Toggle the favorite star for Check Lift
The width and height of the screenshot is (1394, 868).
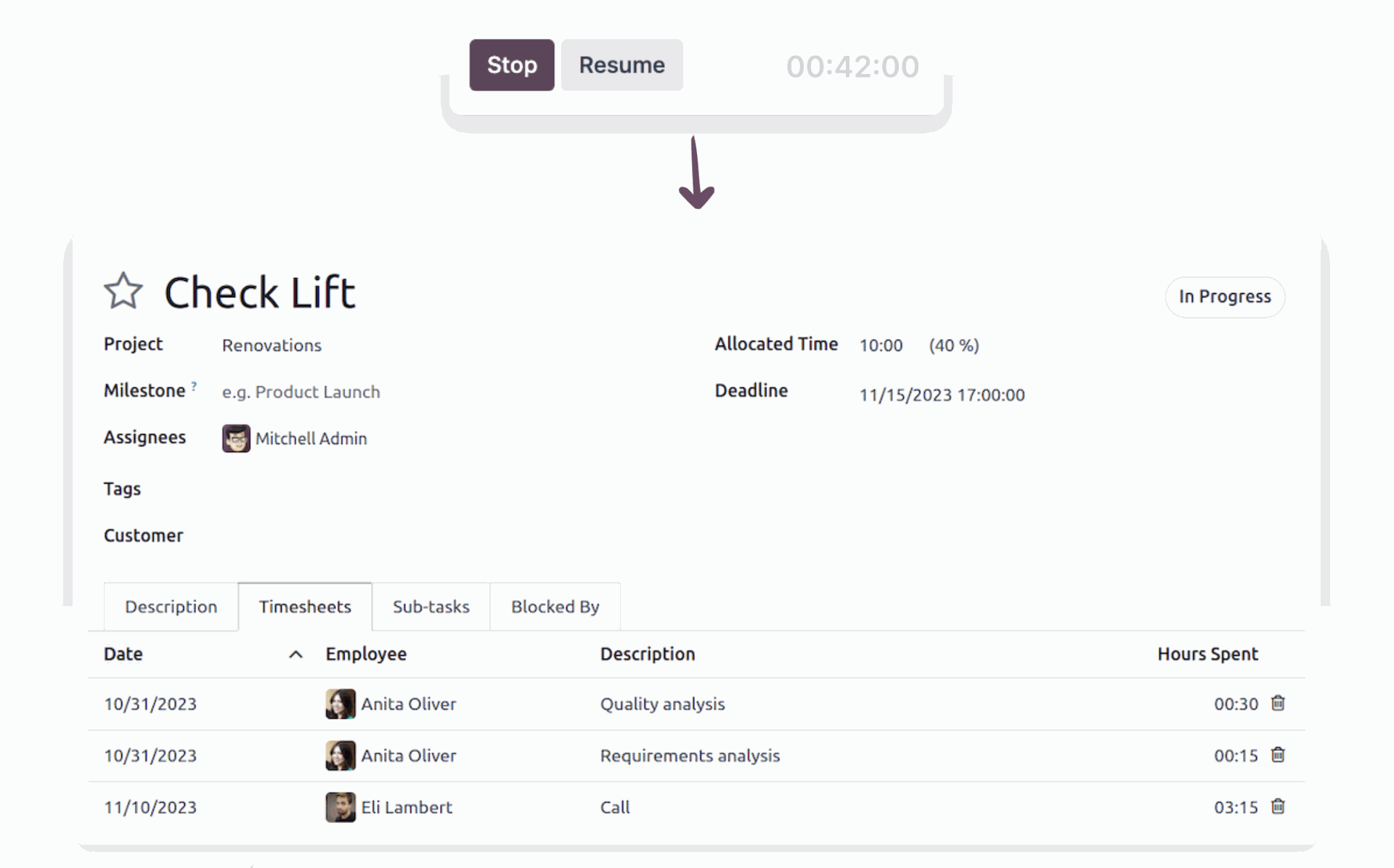tap(123, 291)
